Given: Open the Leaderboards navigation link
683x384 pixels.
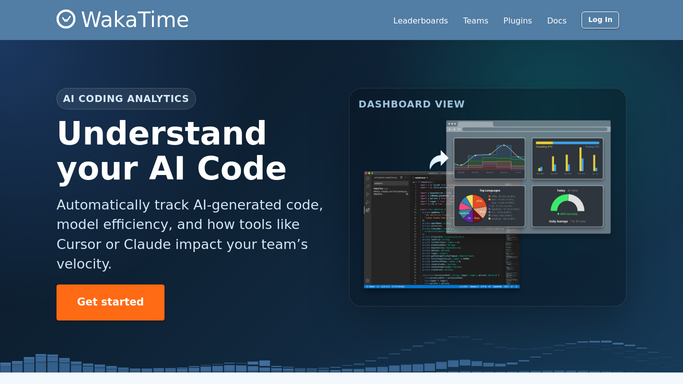Looking at the screenshot, I should tap(420, 20).
